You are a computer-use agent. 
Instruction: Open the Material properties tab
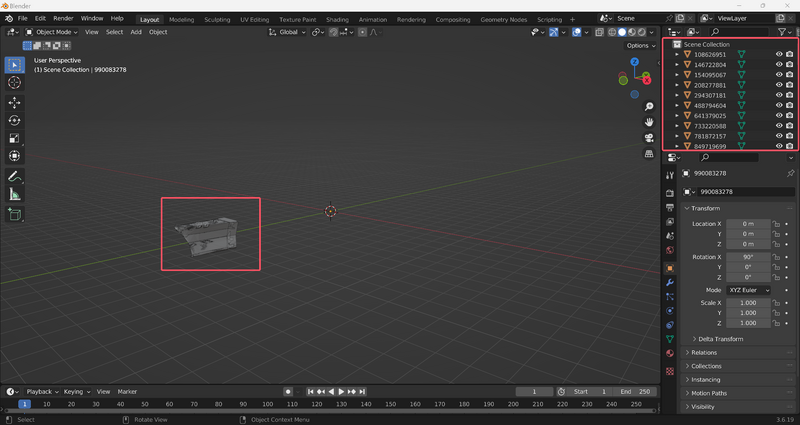coord(670,353)
